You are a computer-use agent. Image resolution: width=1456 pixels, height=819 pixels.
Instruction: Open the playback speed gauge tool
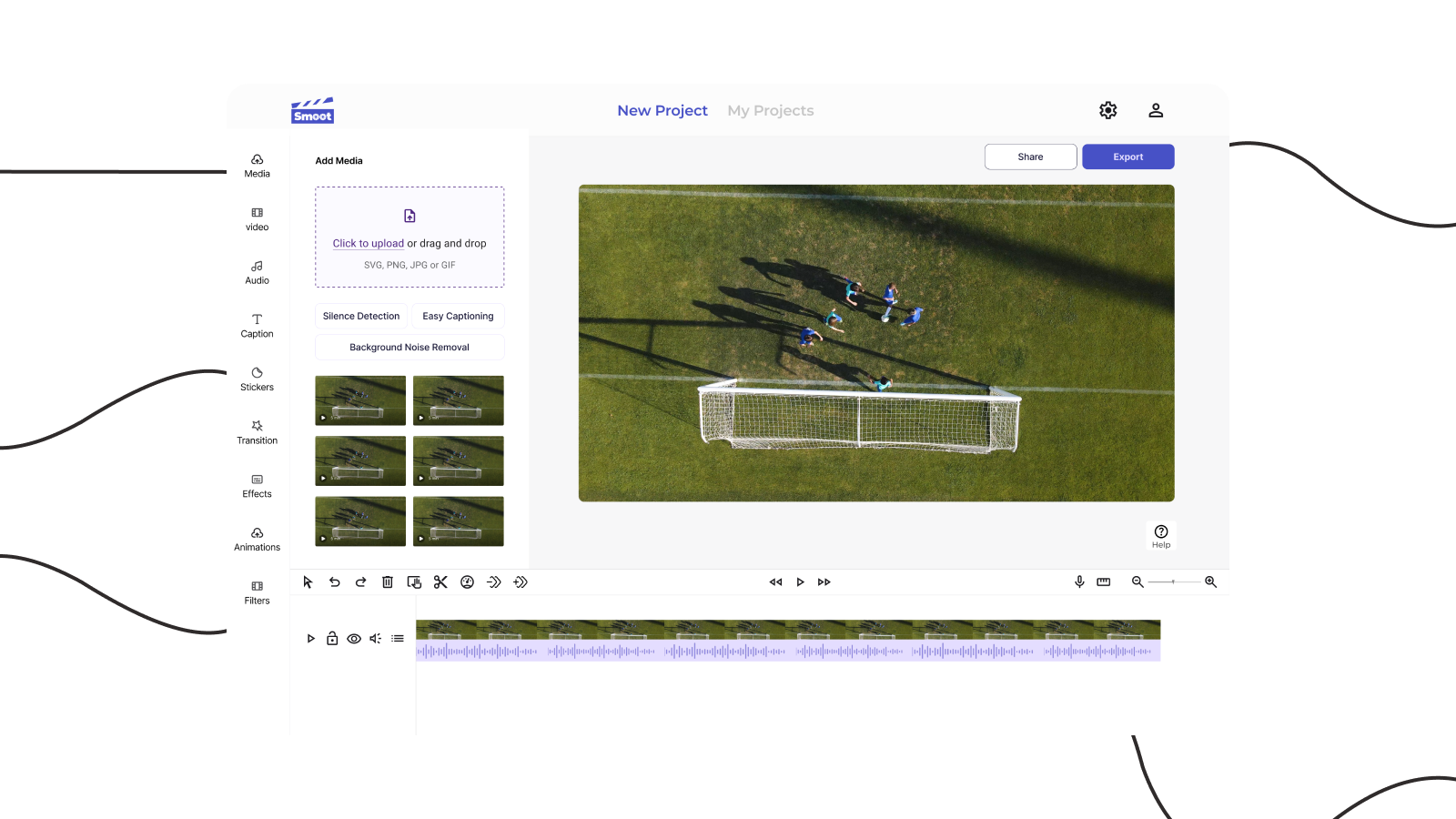coord(467,582)
